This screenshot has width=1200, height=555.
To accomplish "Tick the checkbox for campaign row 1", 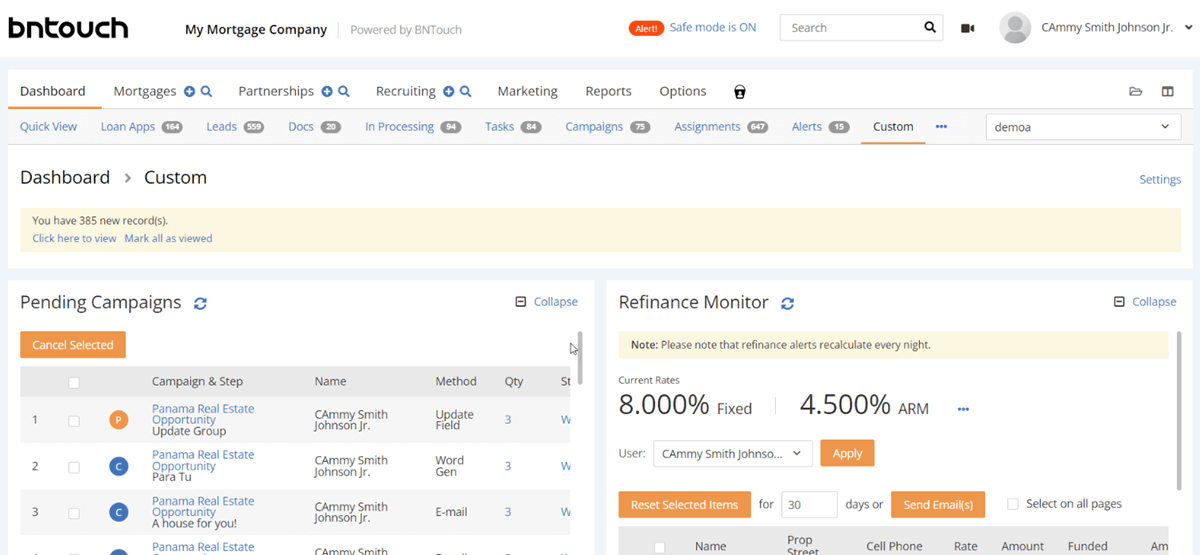I will coord(74,420).
